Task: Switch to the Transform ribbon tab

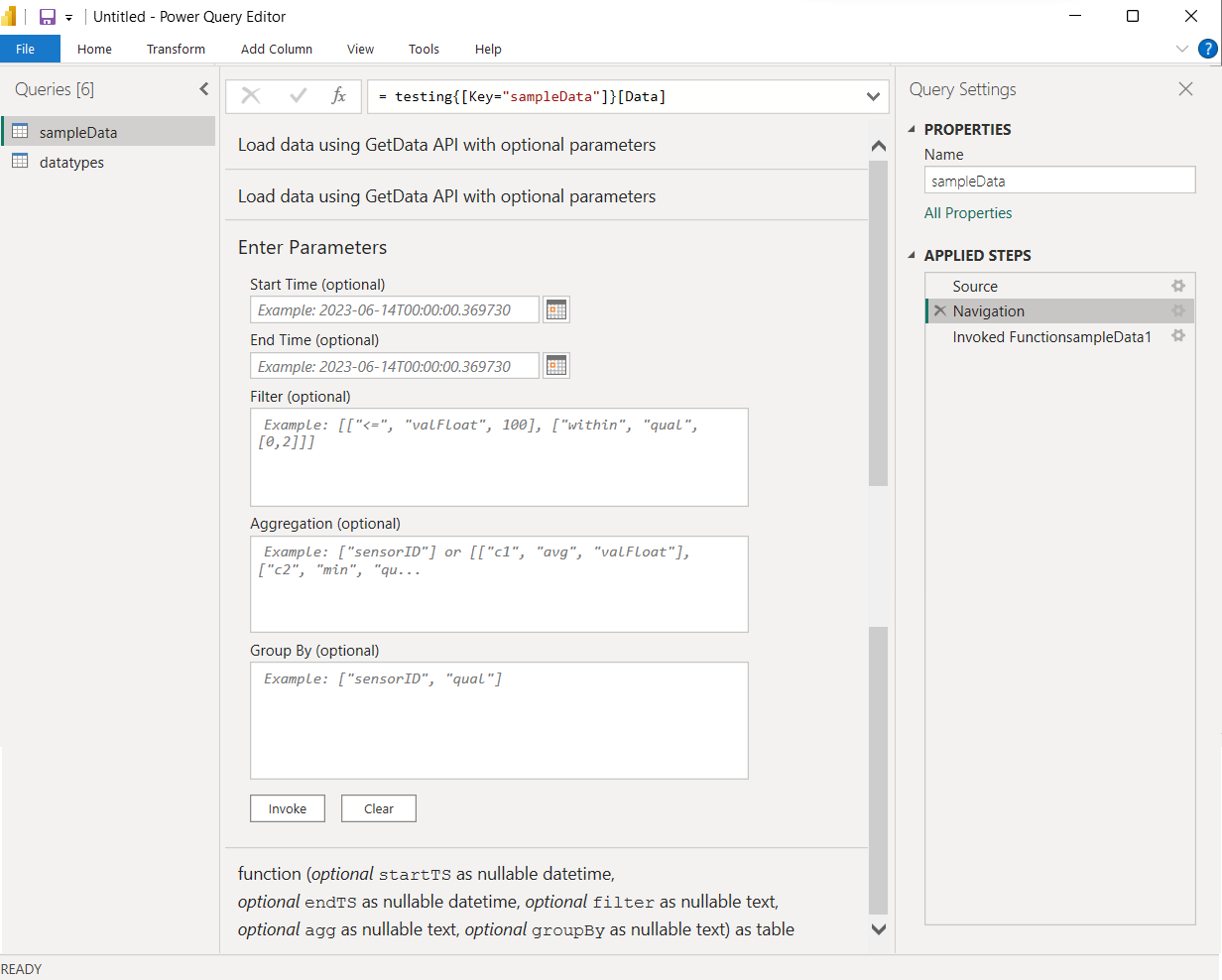Action: (176, 49)
